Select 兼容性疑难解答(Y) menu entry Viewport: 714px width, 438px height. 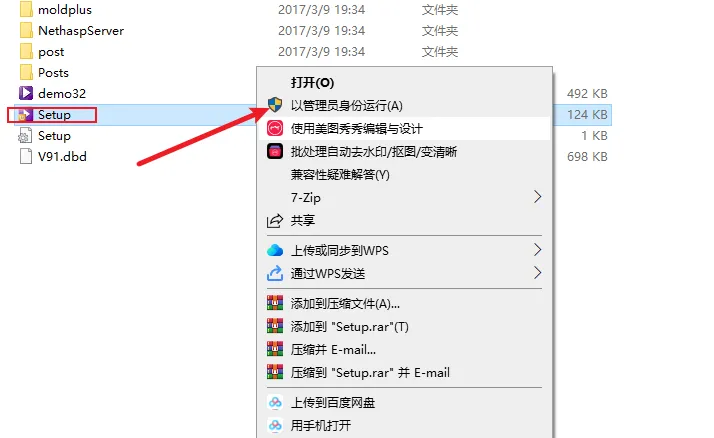(x=404, y=174)
